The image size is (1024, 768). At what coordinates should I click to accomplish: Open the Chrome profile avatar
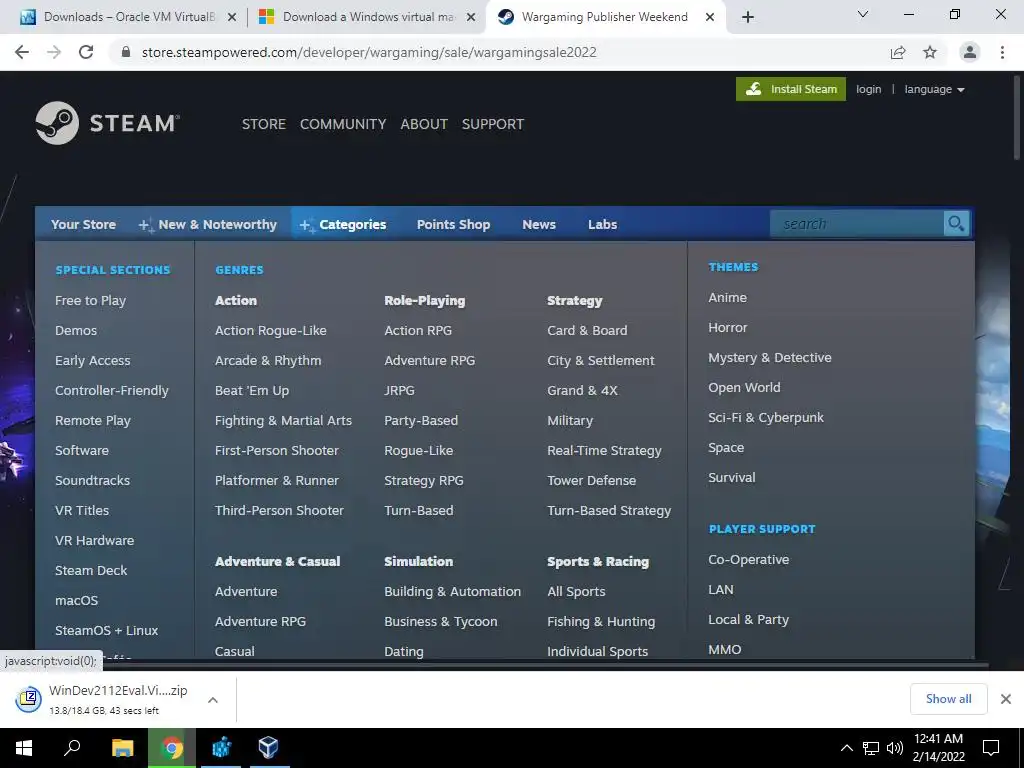[970, 52]
